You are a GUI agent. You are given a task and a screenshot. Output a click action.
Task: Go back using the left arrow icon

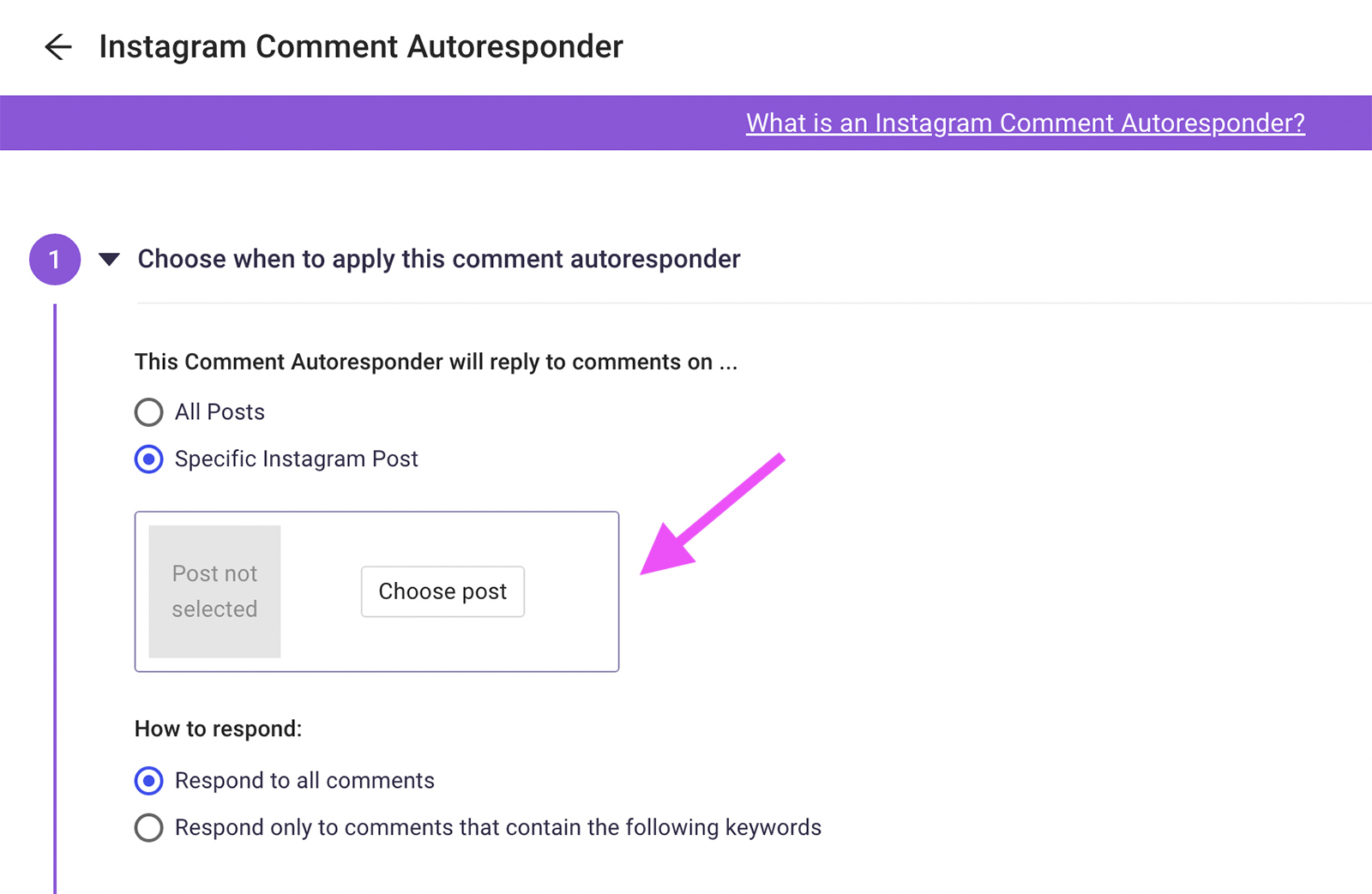(x=57, y=46)
